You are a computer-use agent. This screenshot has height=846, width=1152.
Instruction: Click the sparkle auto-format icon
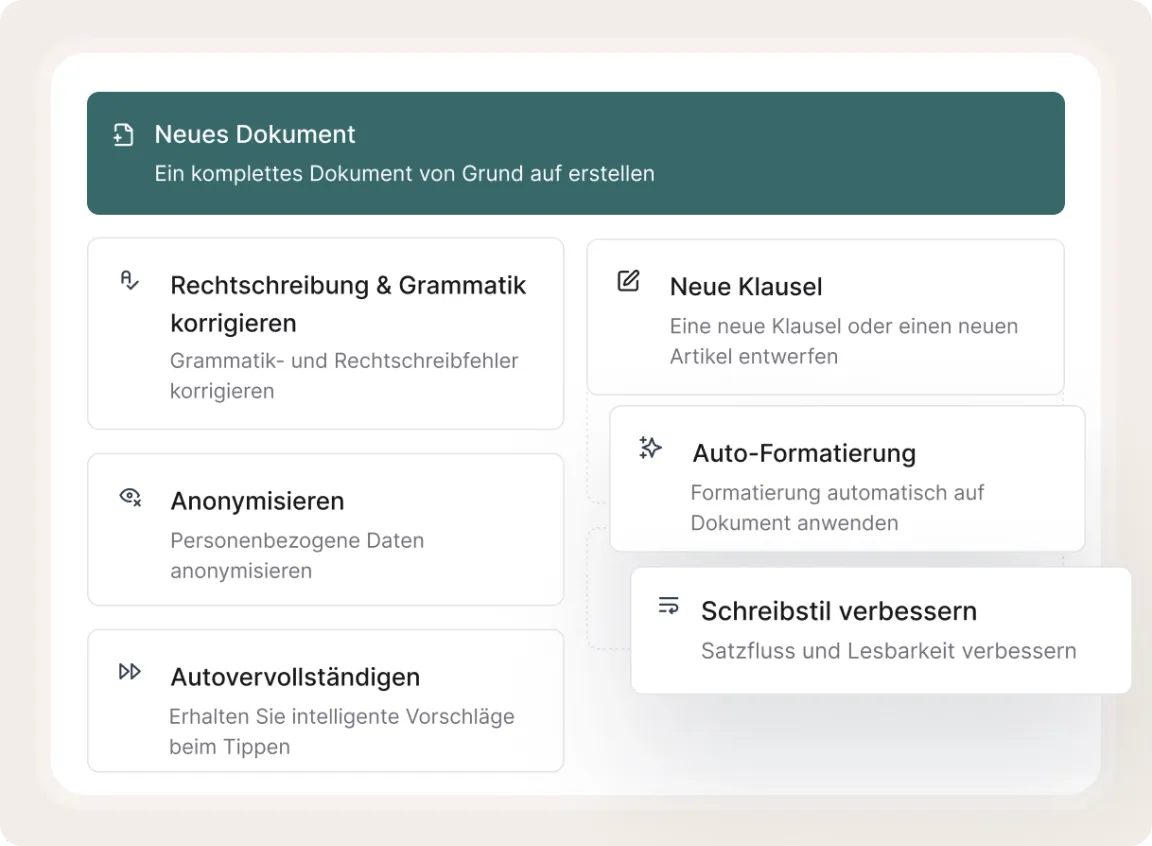(651, 448)
